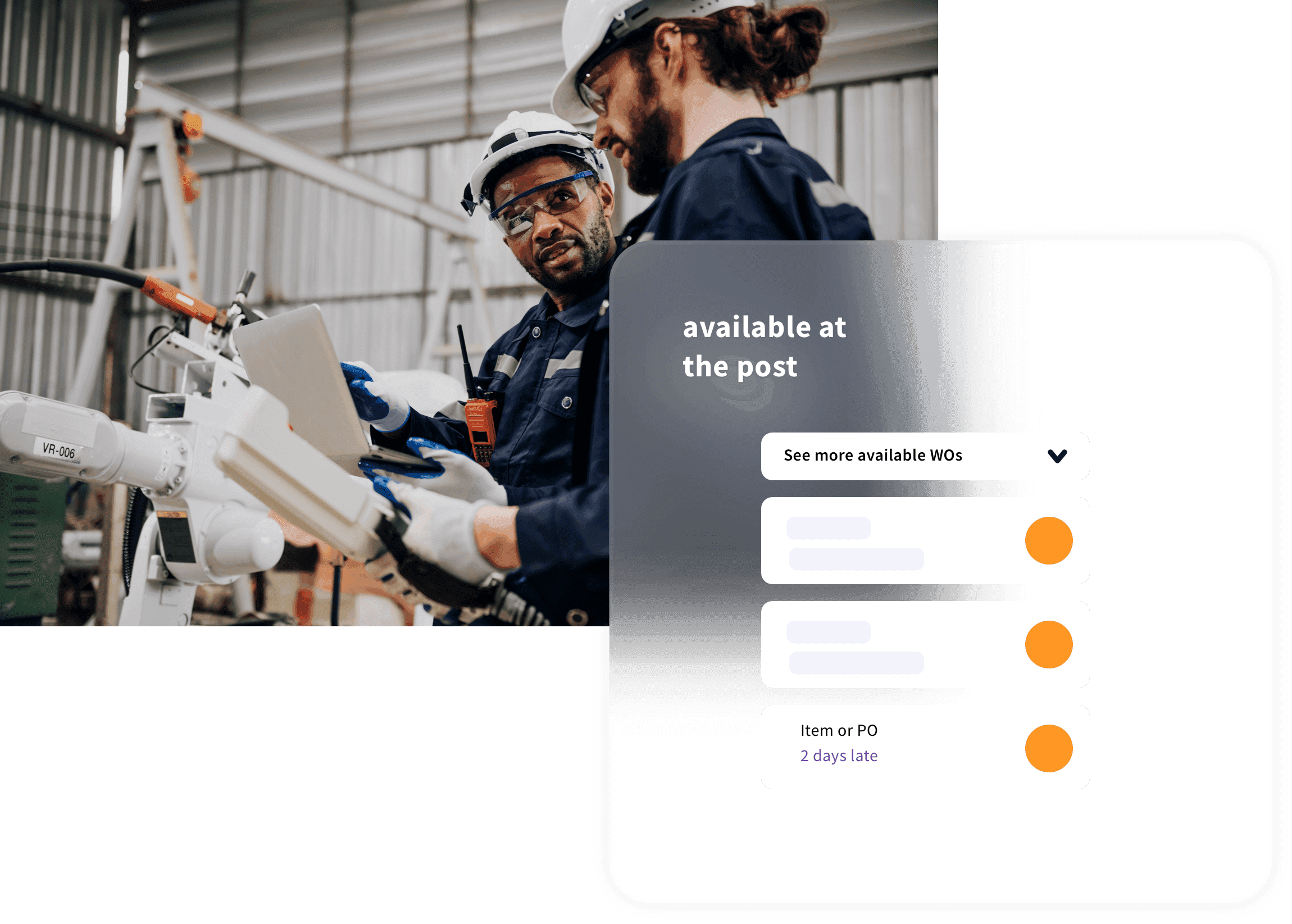1292x924 pixels.
Task: Select the third orange status indicator
Action: click(x=1049, y=749)
